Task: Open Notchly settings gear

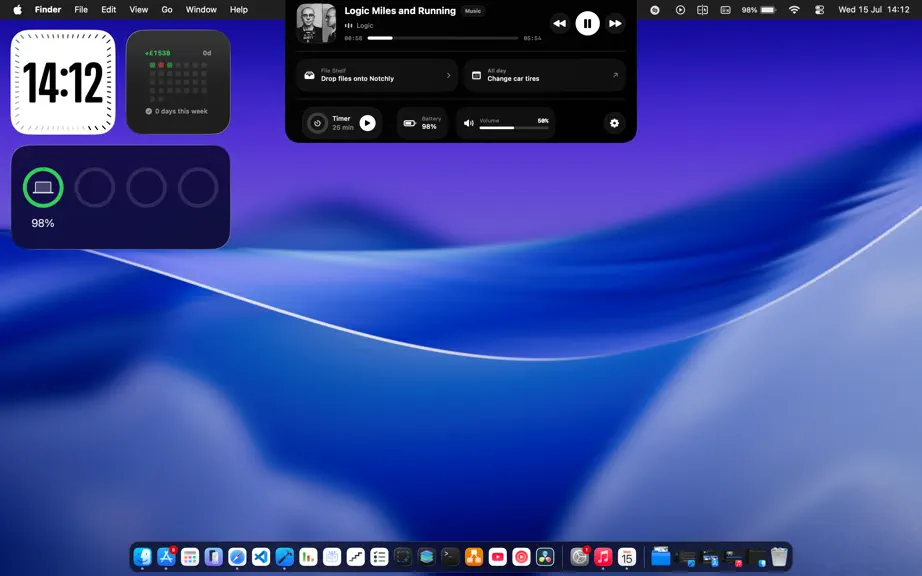Action: pos(614,123)
